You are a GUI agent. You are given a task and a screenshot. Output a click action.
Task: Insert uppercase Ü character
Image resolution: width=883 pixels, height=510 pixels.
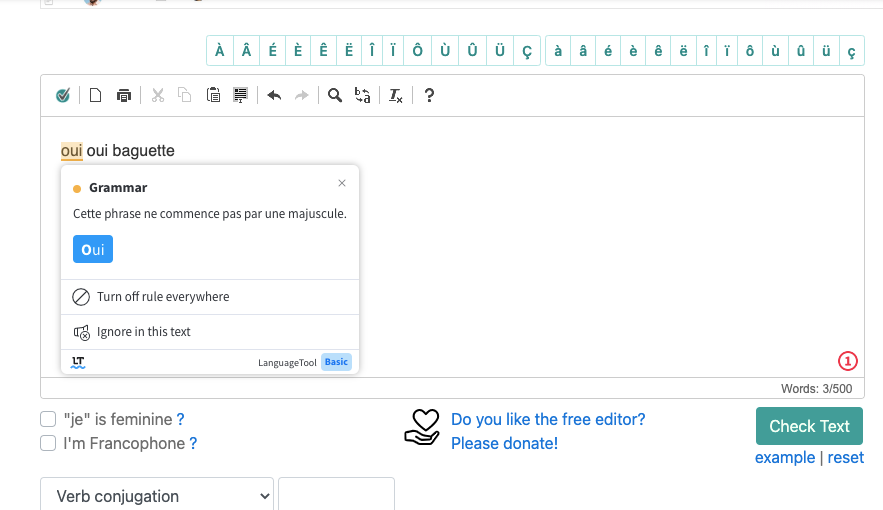pos(500,51)
